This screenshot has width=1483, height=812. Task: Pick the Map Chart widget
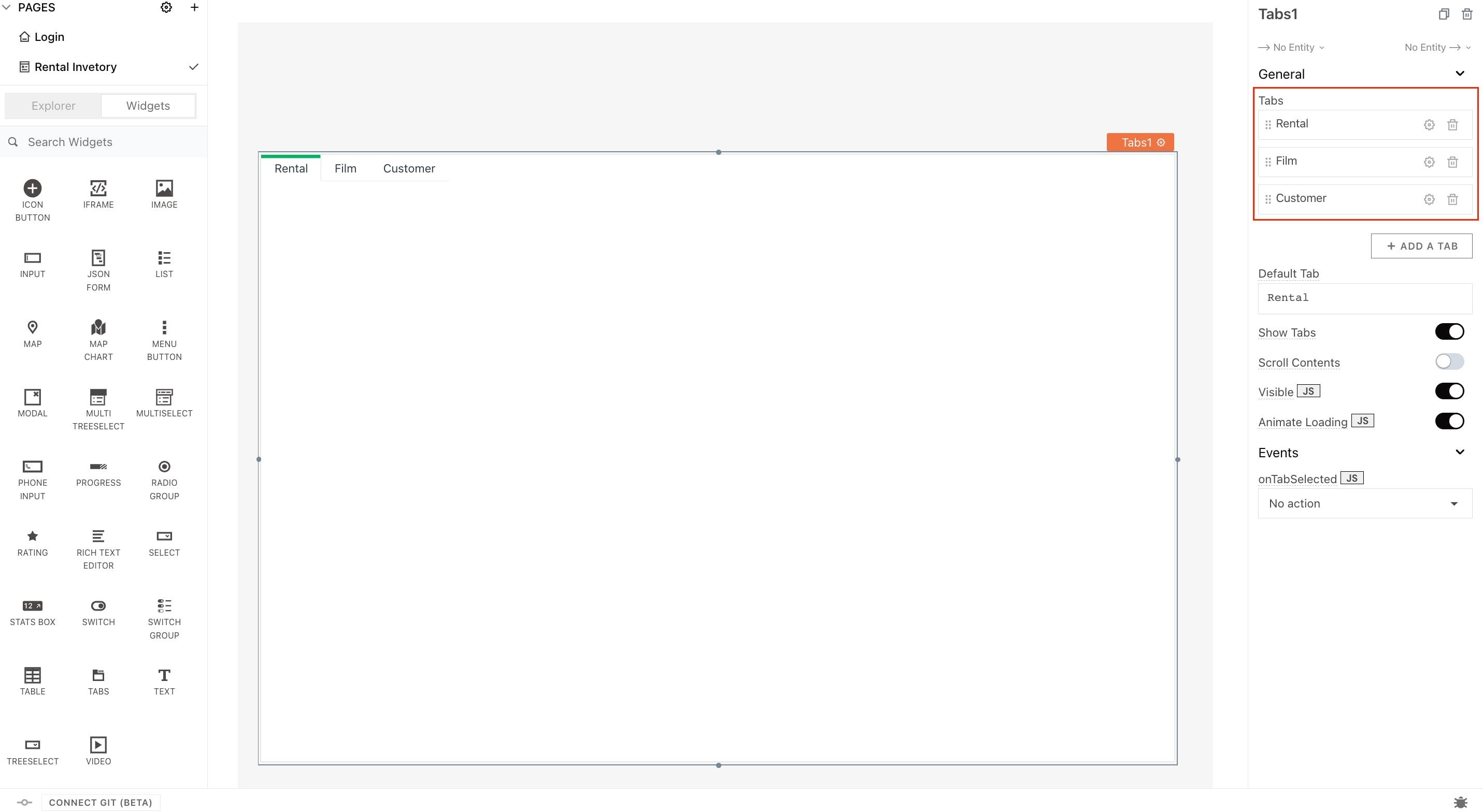tap(98, 327)
